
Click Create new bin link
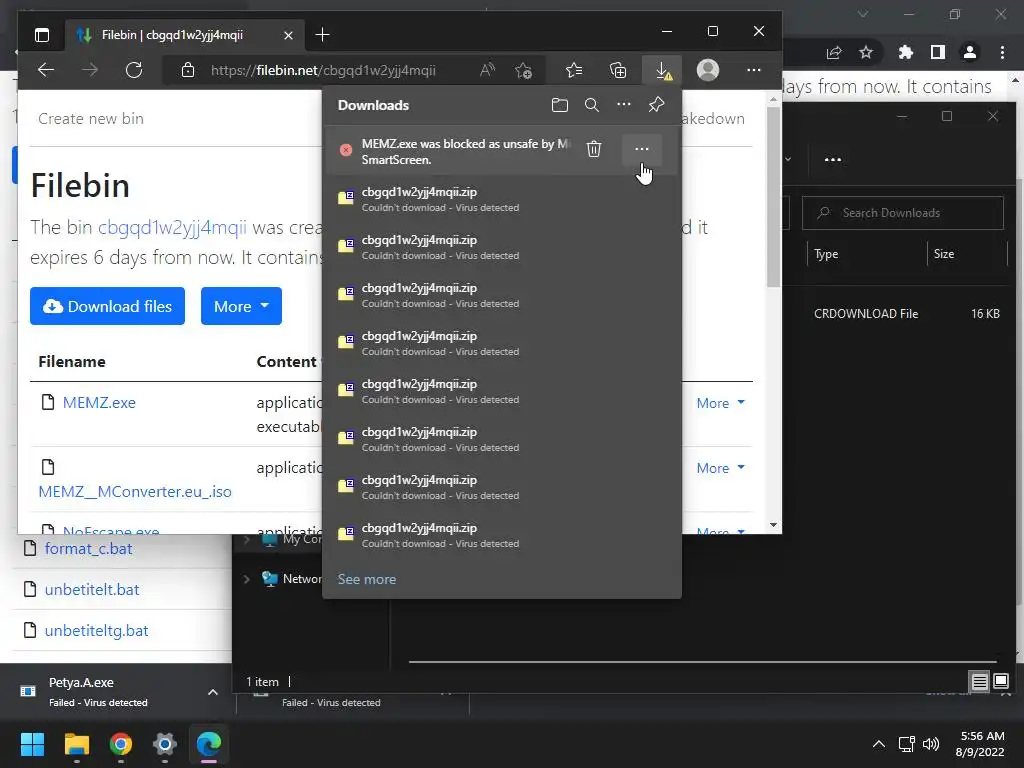pyautogui.click(x=91, y=119)
